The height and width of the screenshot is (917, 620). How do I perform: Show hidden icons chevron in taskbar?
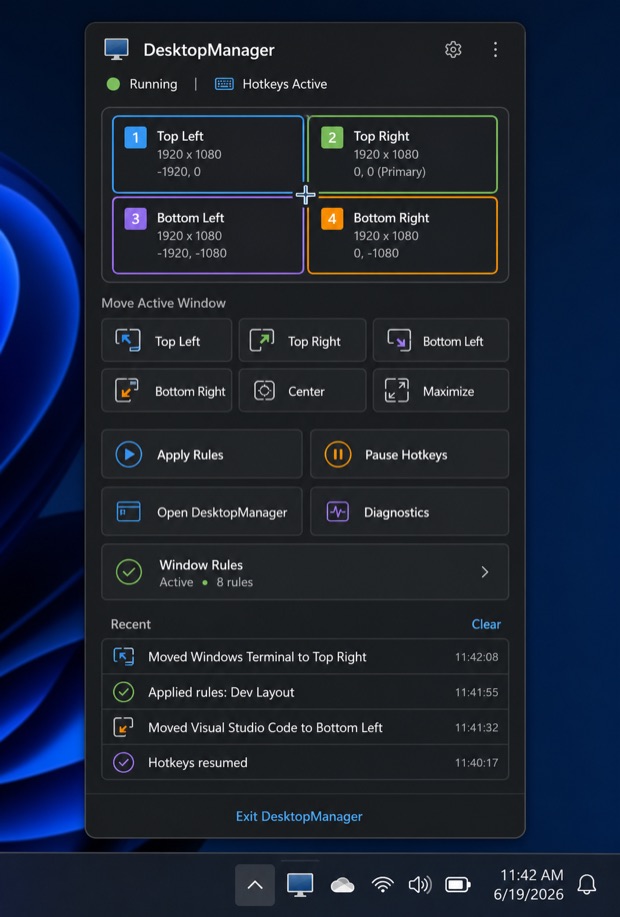click(255, 885)
